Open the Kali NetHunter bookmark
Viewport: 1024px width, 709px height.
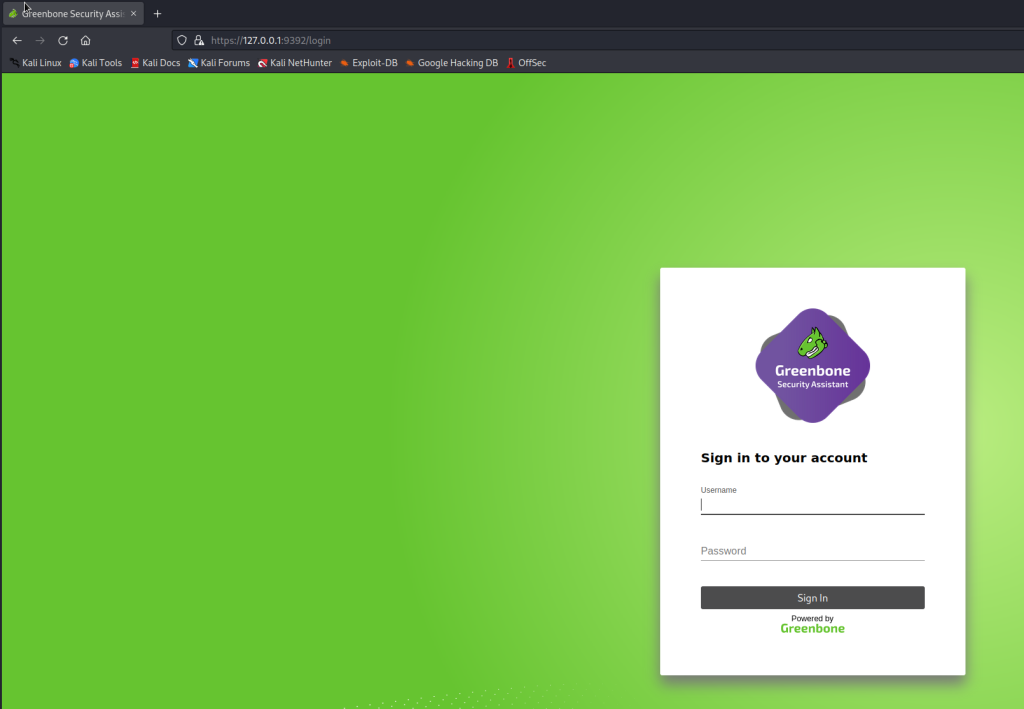(295, 63)
